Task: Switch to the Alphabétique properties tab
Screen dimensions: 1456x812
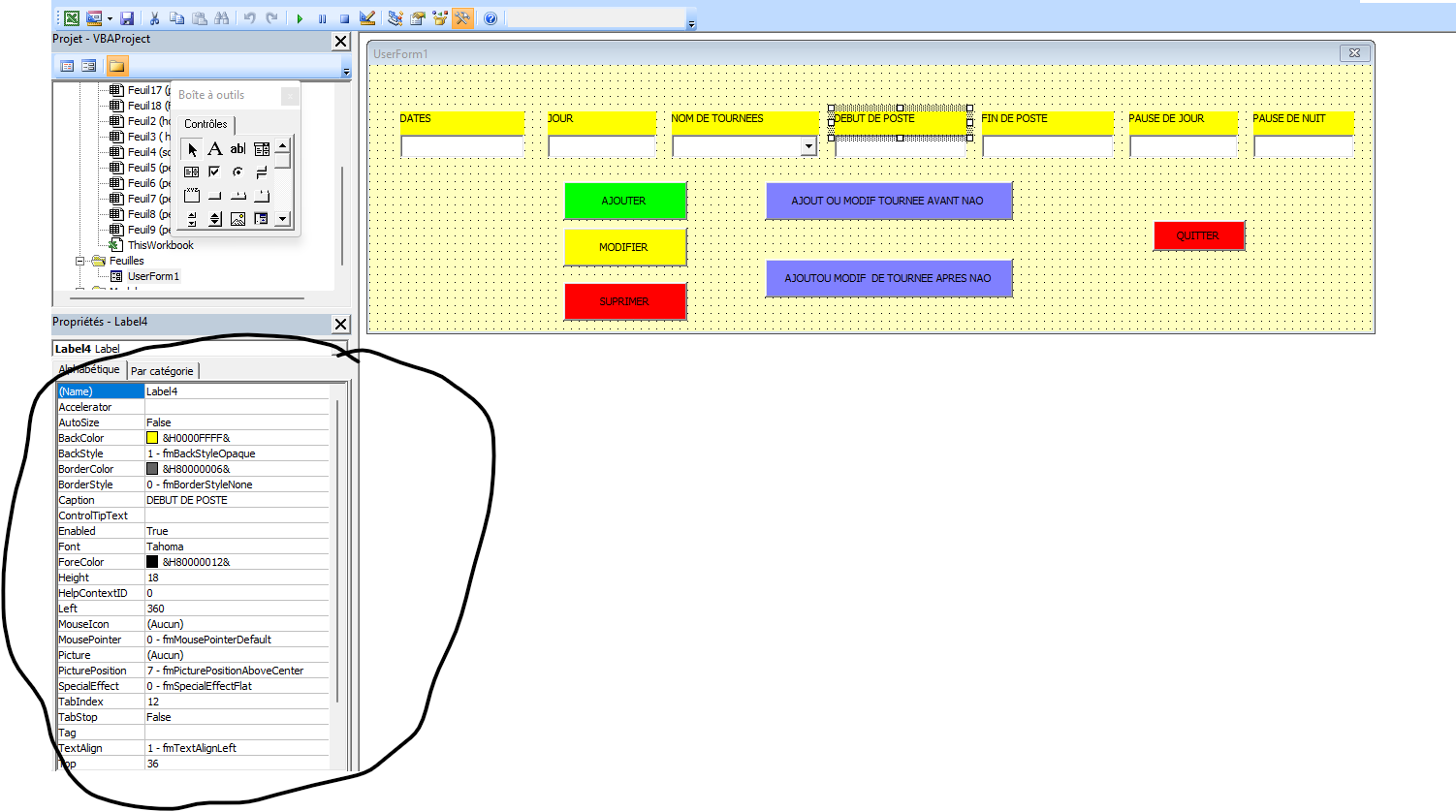Action: point(89,369)
